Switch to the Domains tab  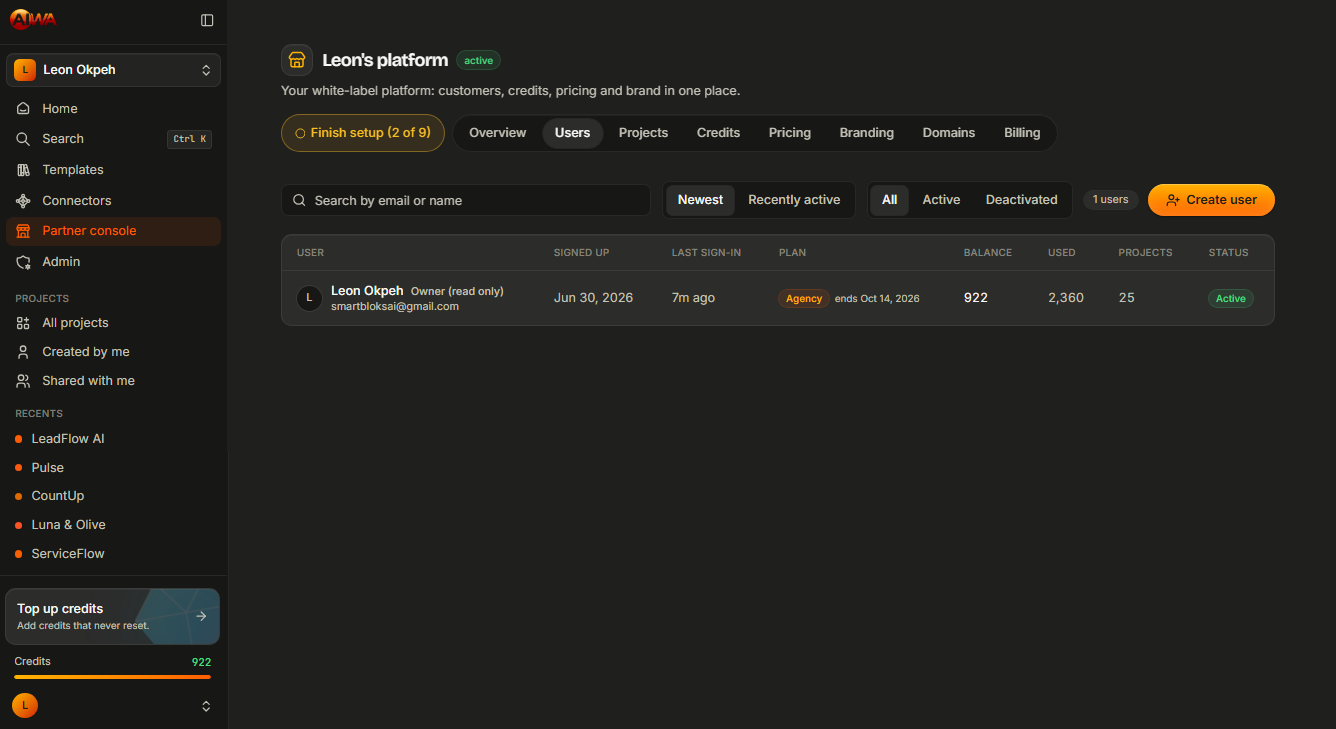pos(948,133)
